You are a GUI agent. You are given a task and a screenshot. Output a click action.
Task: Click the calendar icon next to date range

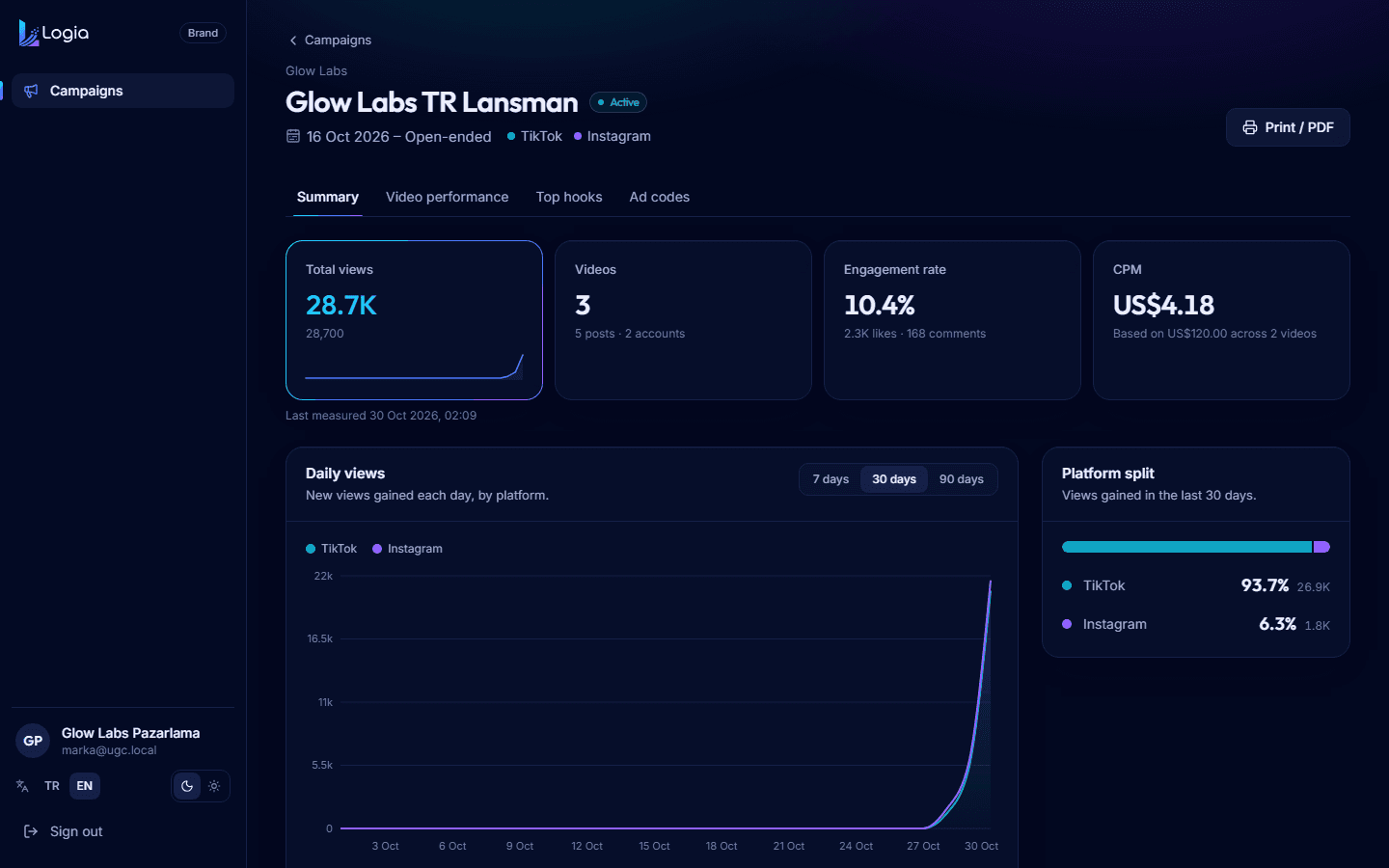tap(293, 136)
